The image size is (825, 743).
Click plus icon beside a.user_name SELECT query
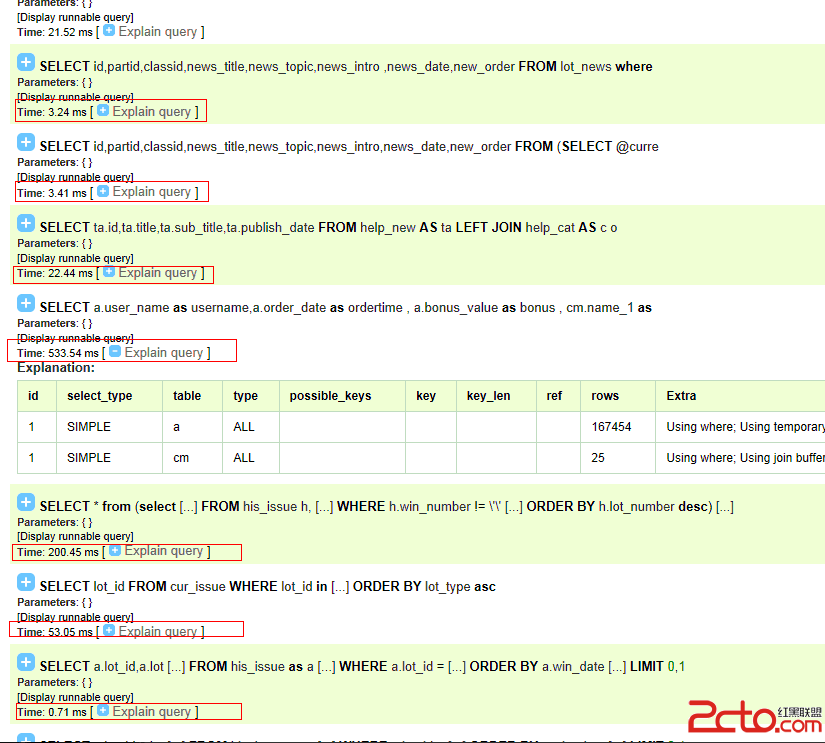click(26, 305)
